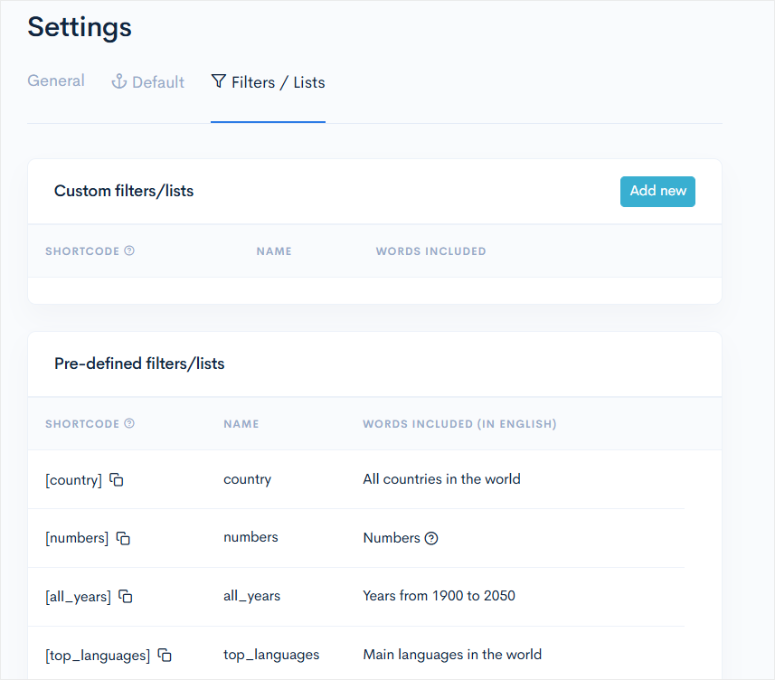Copy the [numbers] shortcode
This screenshot has height=680, width=775.
coord(123,538)
